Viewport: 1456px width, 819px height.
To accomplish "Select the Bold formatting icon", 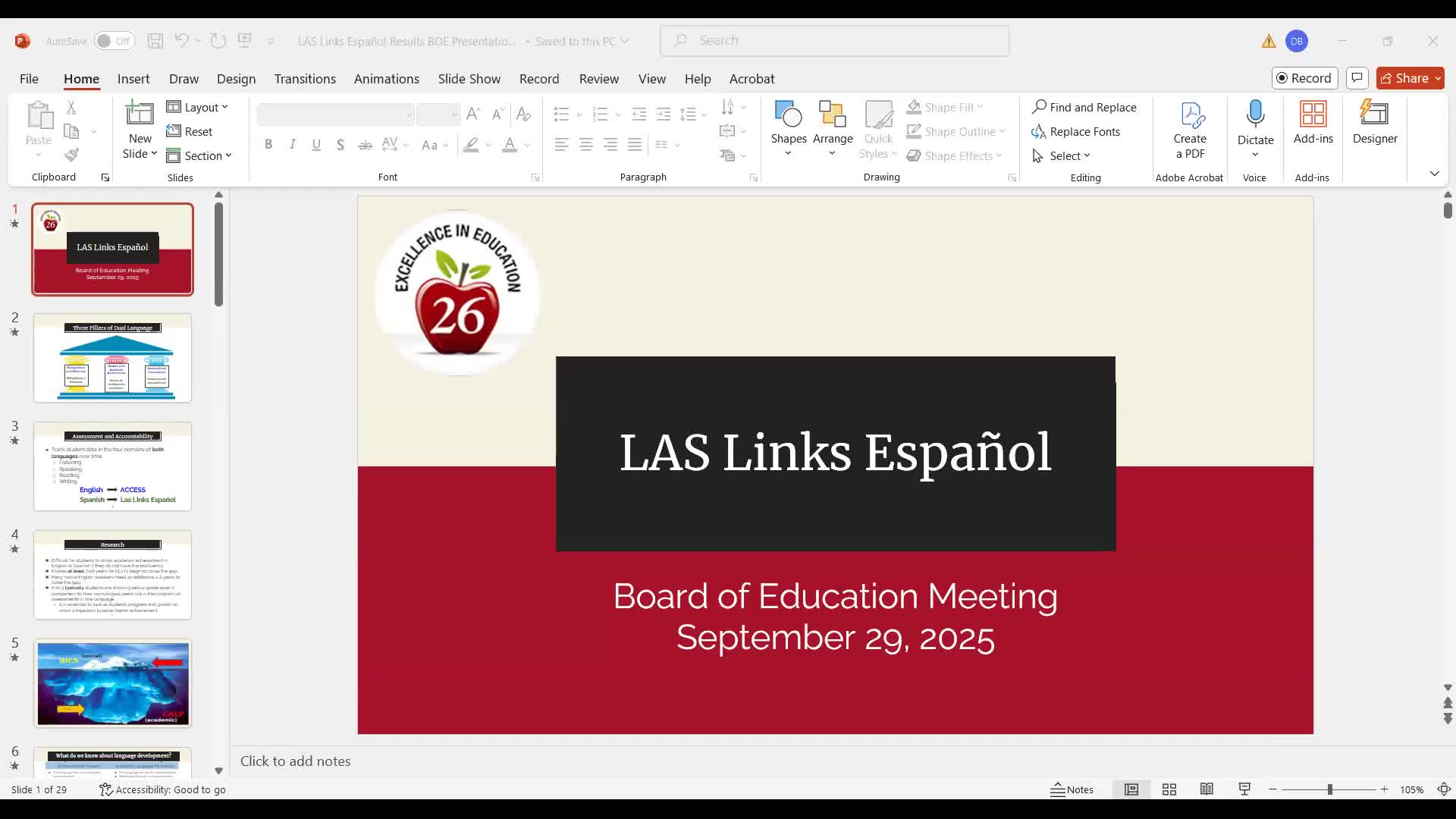I will [268, 144].
